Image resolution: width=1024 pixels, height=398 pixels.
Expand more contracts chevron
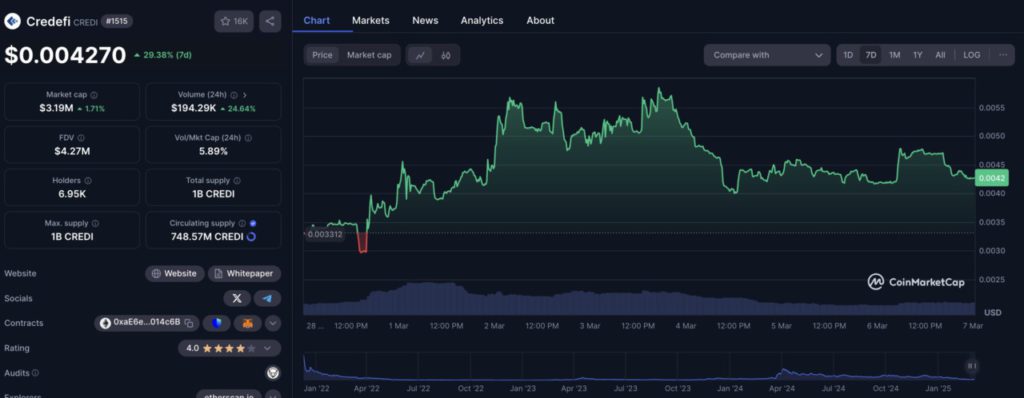[273, 323]
